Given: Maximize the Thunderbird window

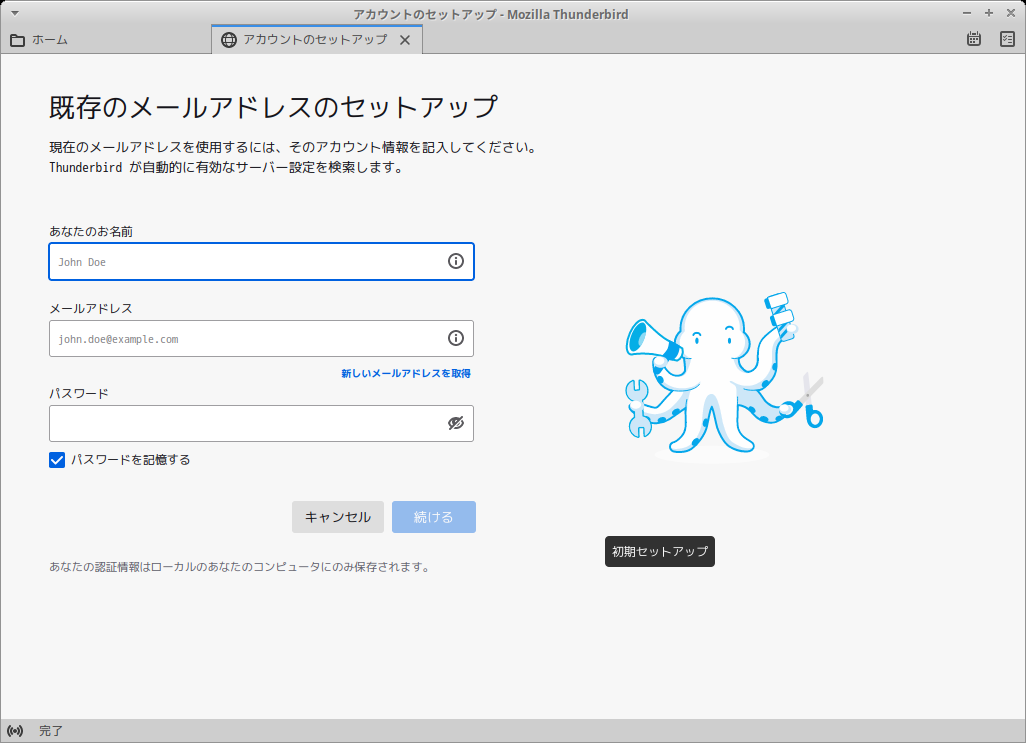Looking at the screenshot, I should (x=989, y=13).
